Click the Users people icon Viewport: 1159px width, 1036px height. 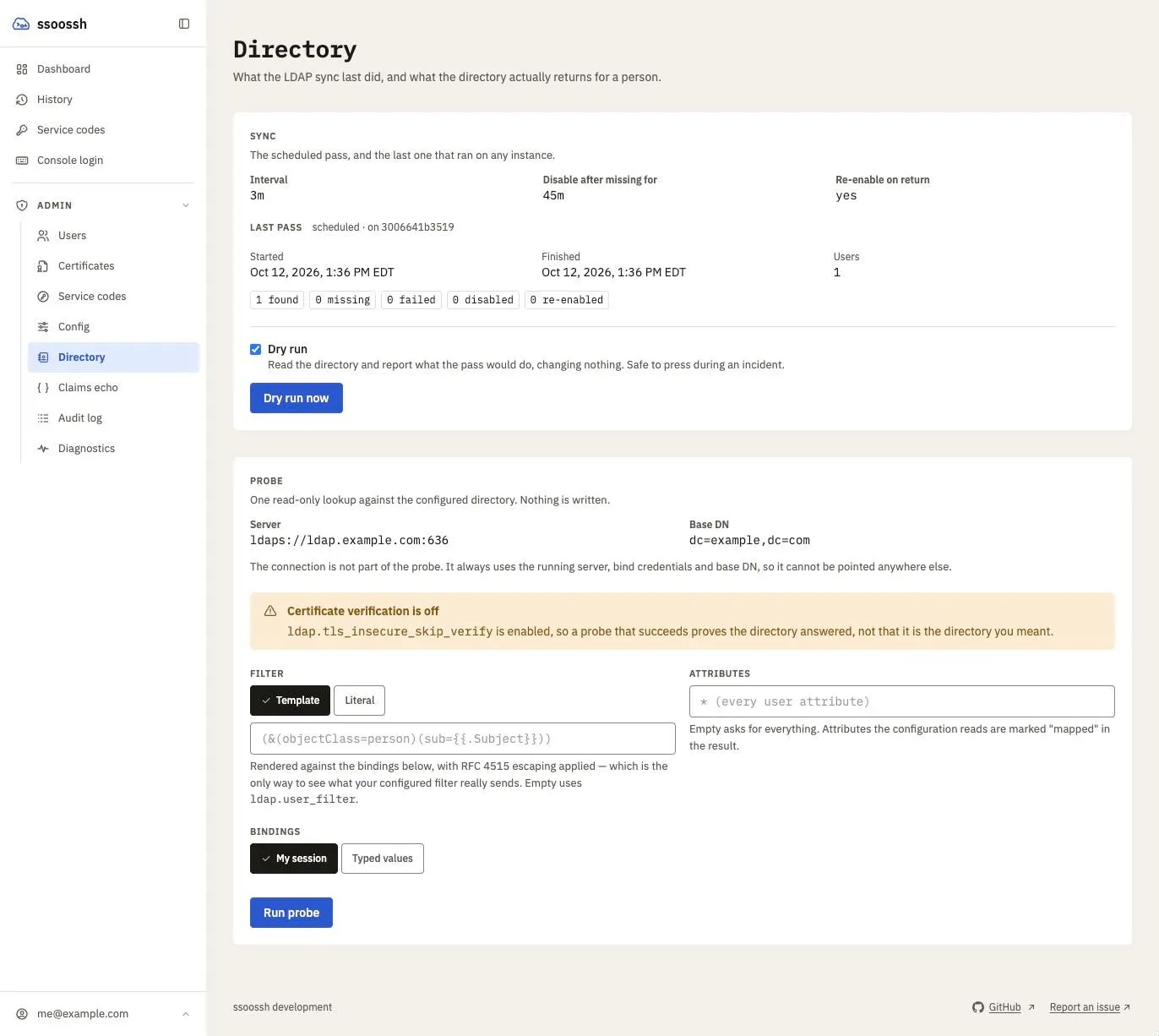[x=43, y=236]
